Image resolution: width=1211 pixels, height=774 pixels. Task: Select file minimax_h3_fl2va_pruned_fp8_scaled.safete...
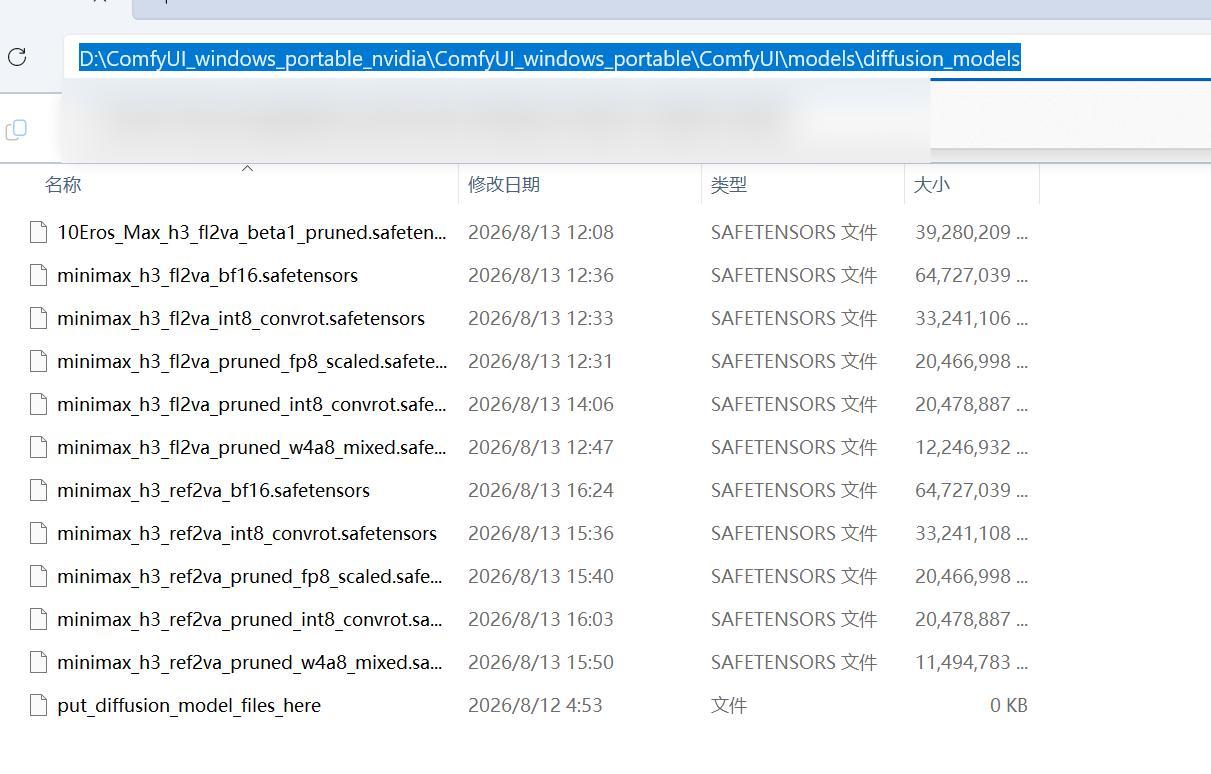point(252,361)
